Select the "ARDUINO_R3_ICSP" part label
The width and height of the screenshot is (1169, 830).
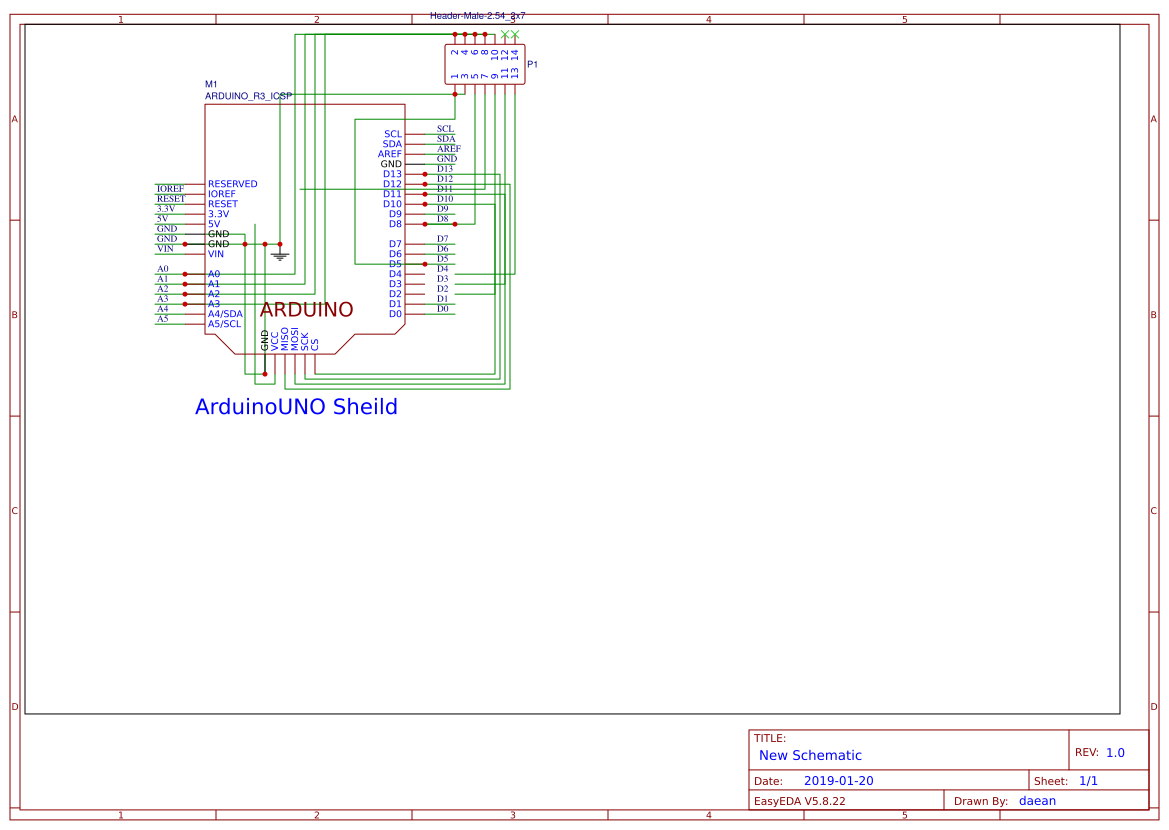[x=248, y=96]
